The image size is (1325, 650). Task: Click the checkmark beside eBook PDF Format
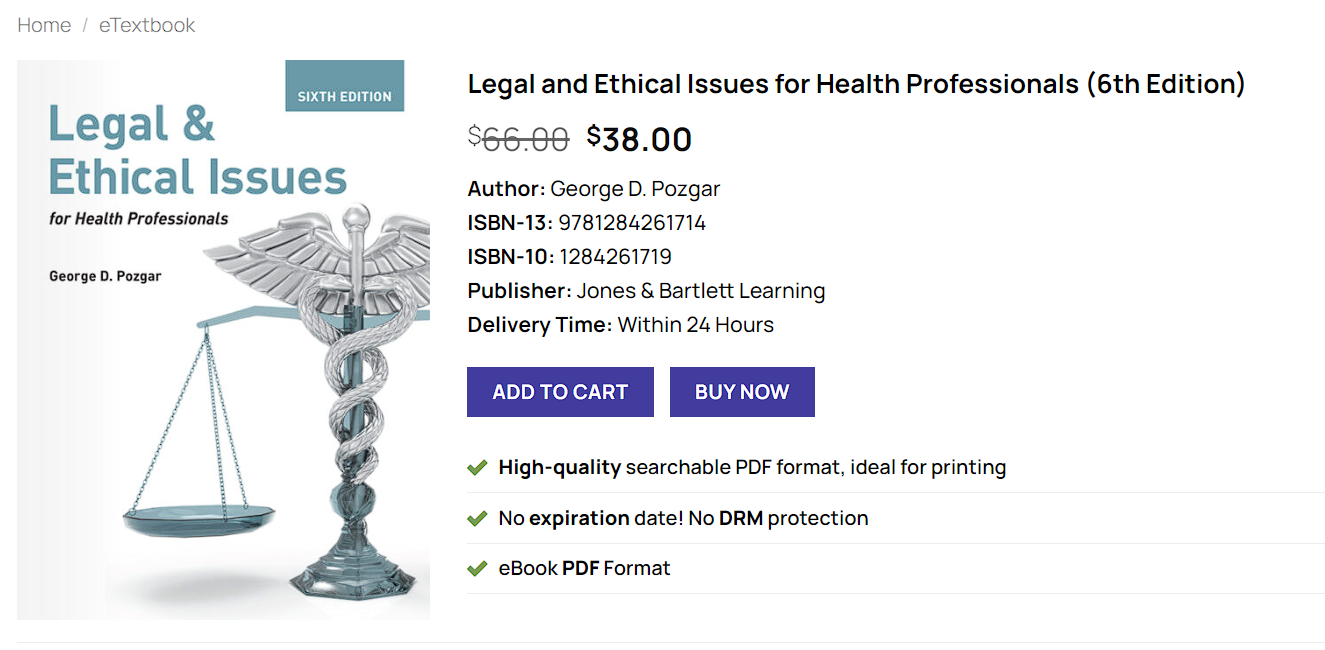[x=477, y=568]
